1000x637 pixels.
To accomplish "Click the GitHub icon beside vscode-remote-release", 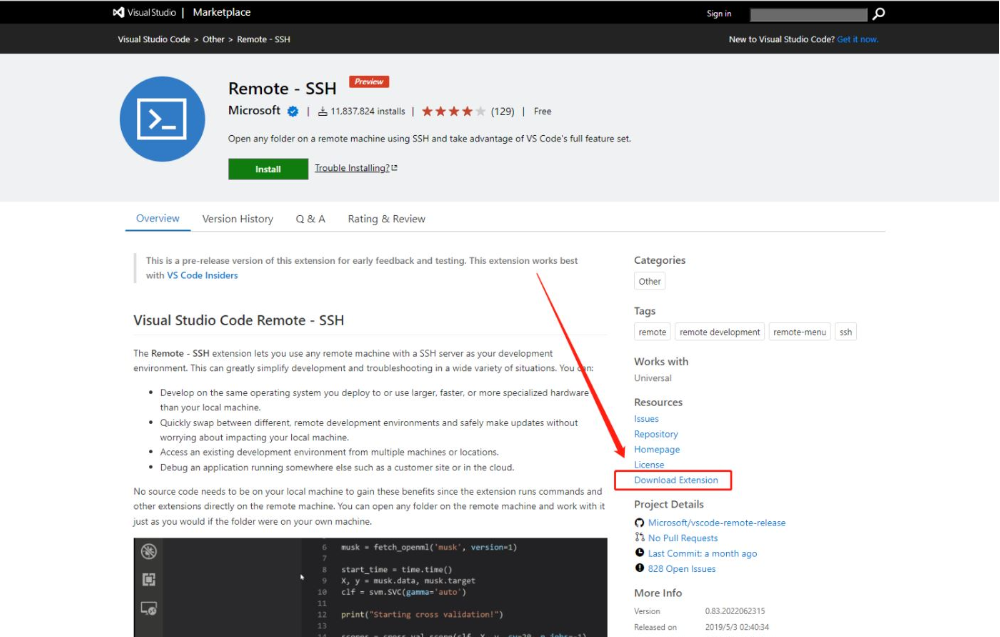I will 639,522.
